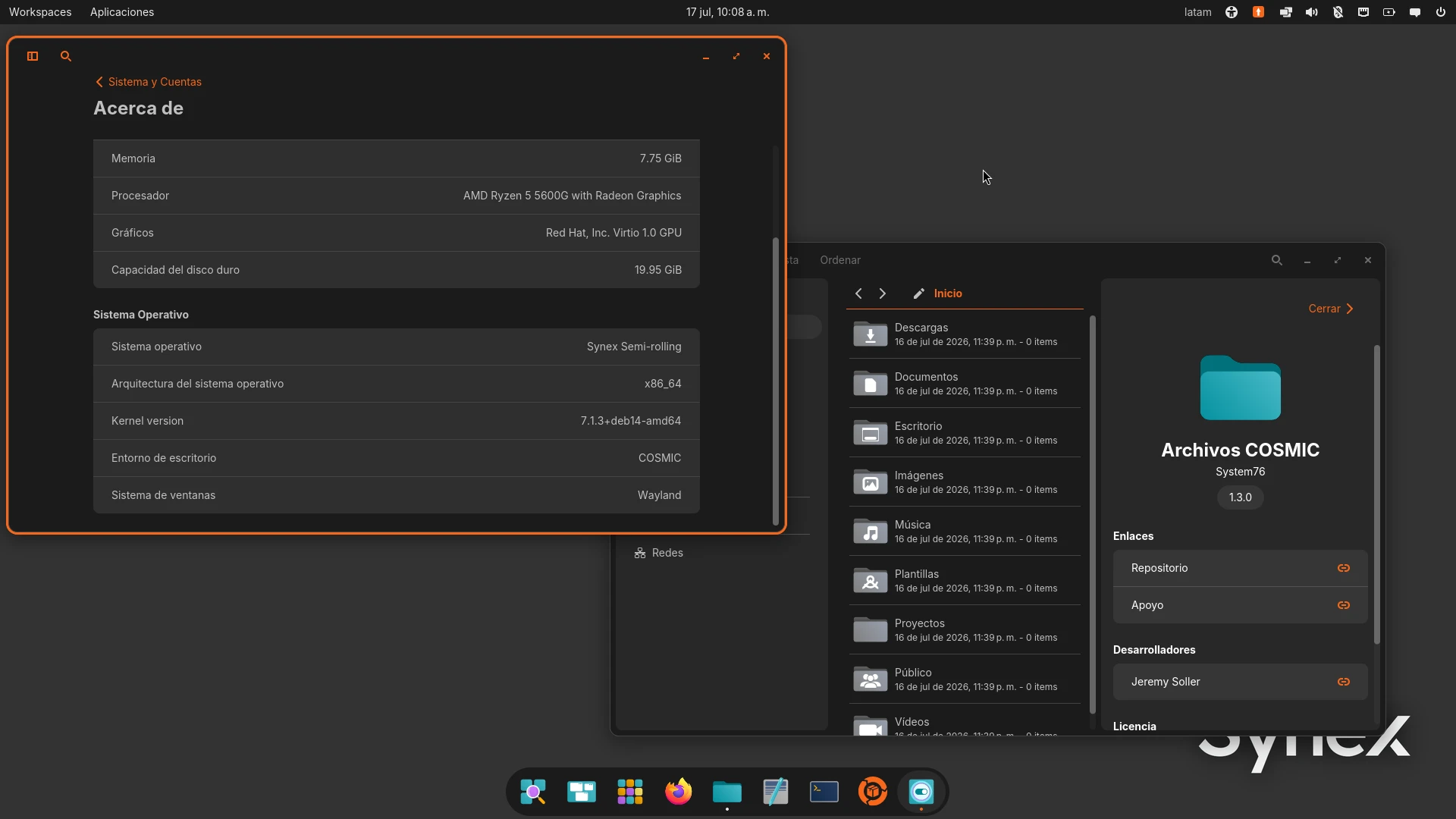
Task: Open search in the Files window
Action: (1277, 260)
